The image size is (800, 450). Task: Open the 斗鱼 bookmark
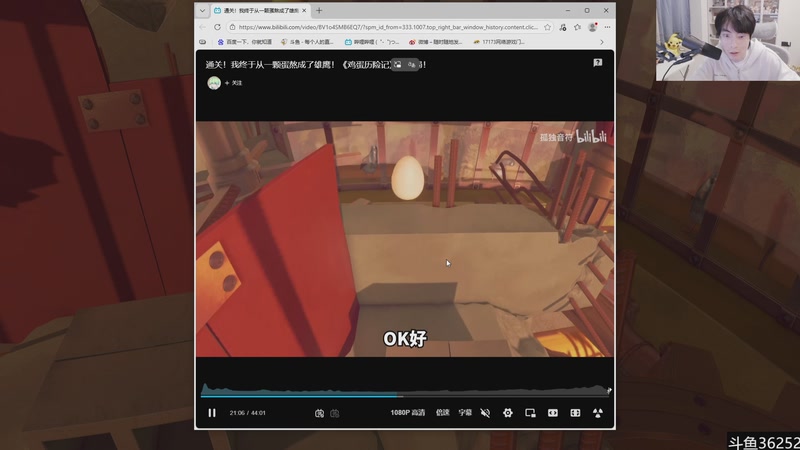[x=307, y=42]
